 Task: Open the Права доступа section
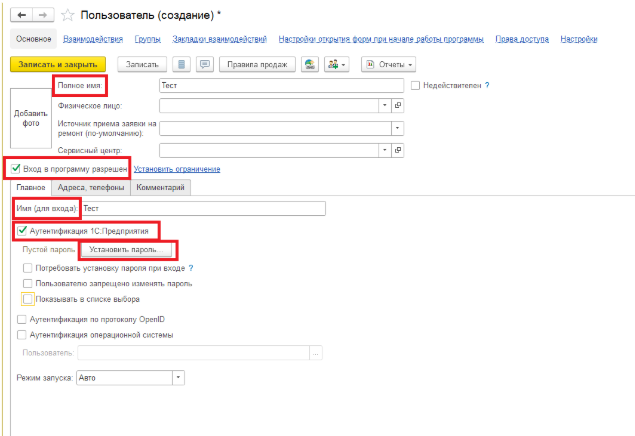coord(520,39)
